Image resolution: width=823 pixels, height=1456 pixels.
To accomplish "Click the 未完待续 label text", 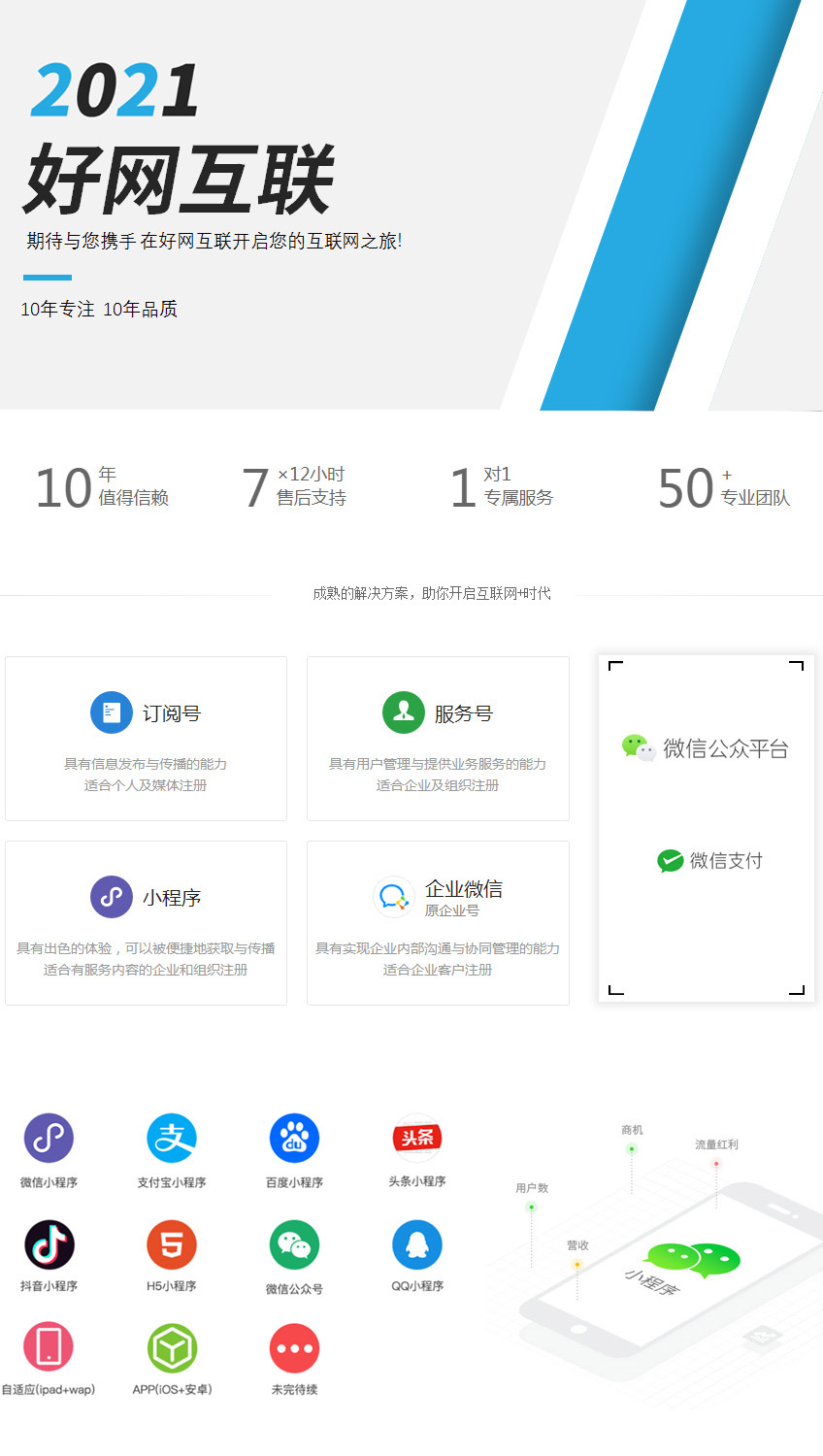I will [294, 1390].
